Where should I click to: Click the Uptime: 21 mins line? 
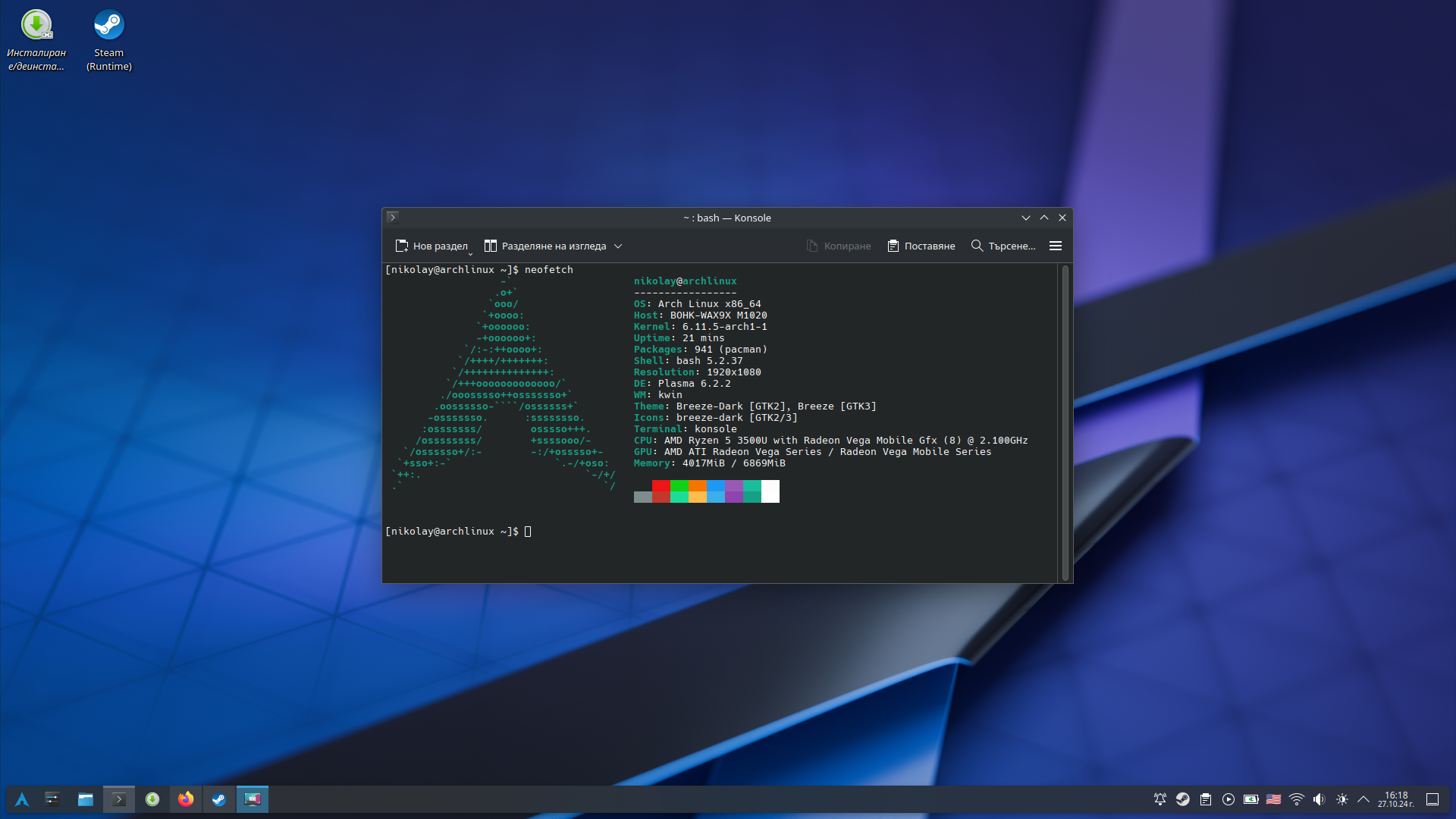click(679, 338)
